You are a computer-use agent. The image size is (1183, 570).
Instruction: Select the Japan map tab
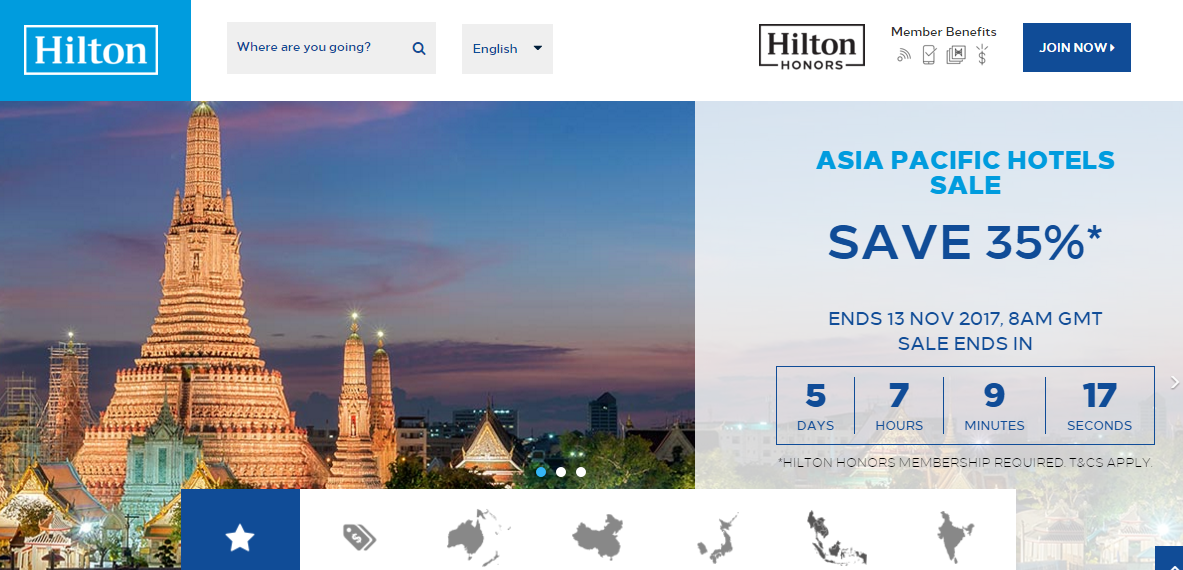[x=717, y=538]
